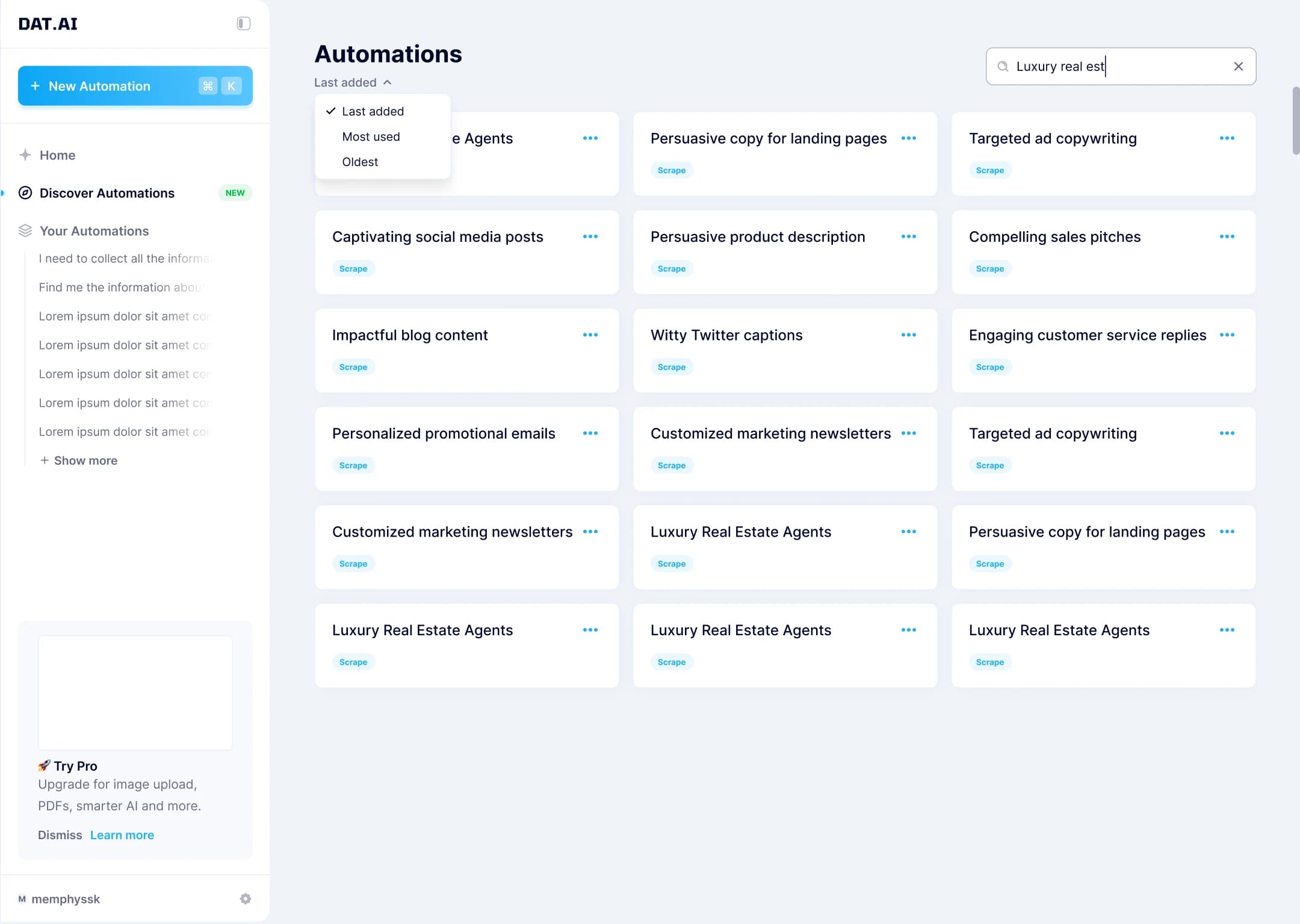Click the search magnifier icon
This screenshot has width=1300, height=924.
click(x=1003, y=66)
